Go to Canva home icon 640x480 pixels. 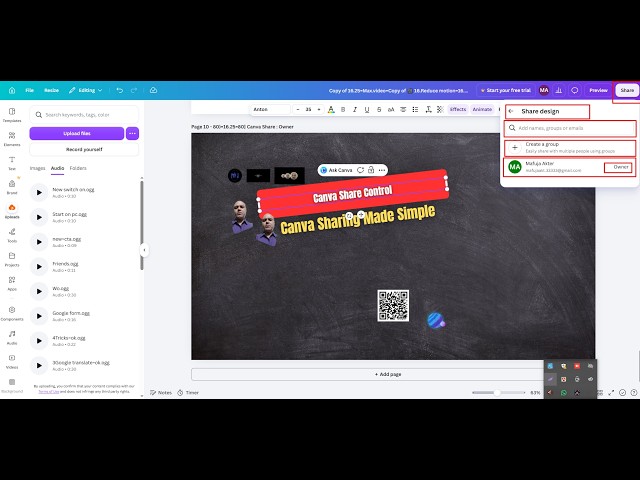[12, 90]
